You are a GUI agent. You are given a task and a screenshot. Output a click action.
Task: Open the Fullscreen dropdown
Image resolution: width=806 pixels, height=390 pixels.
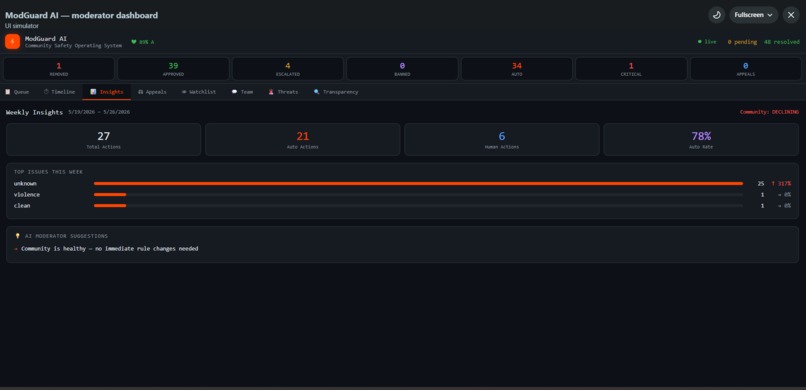pyautogui.click(x=754, y=15)
